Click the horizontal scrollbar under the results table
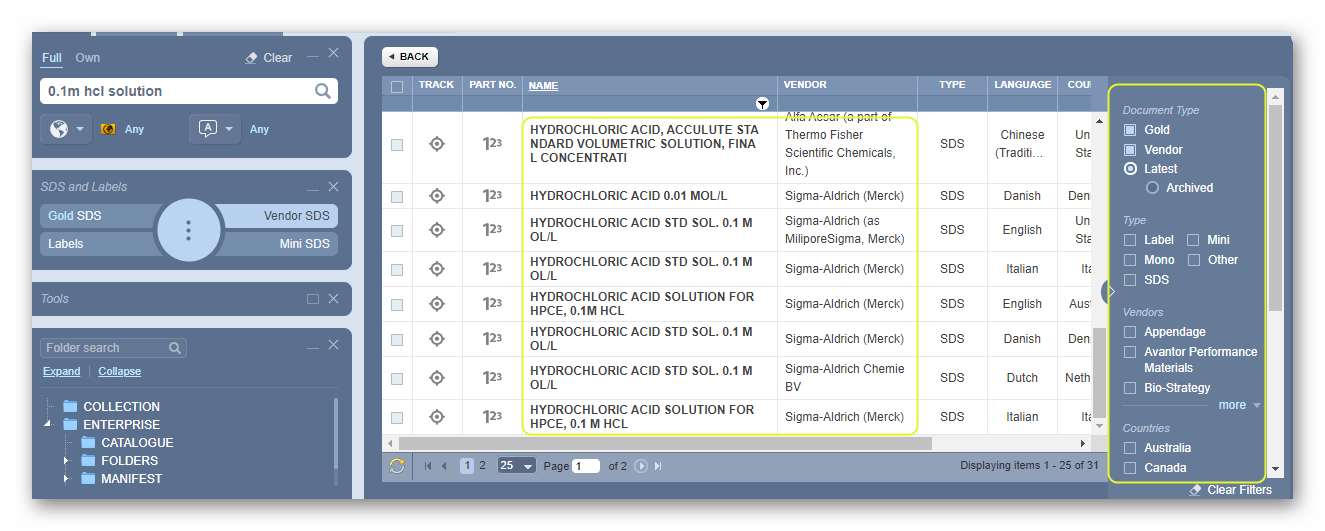 (x=665, y=443)
